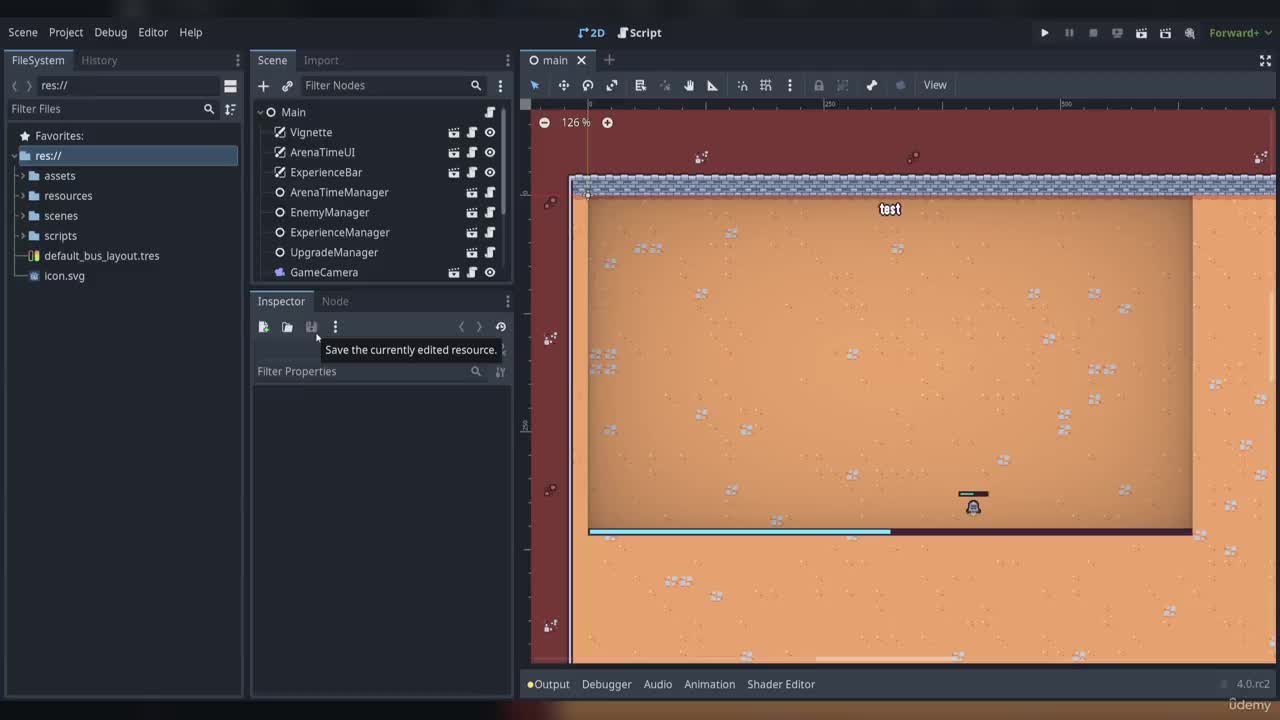This screenshot has width=1280, height=720.
Task: Open snapping options three-dot menu
Action: pos(790,85)
